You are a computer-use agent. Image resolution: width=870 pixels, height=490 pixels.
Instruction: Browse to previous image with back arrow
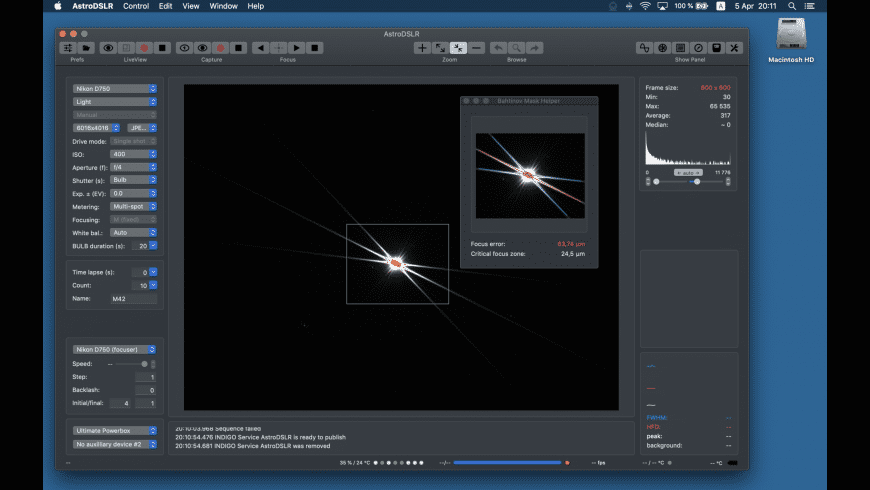498,48
